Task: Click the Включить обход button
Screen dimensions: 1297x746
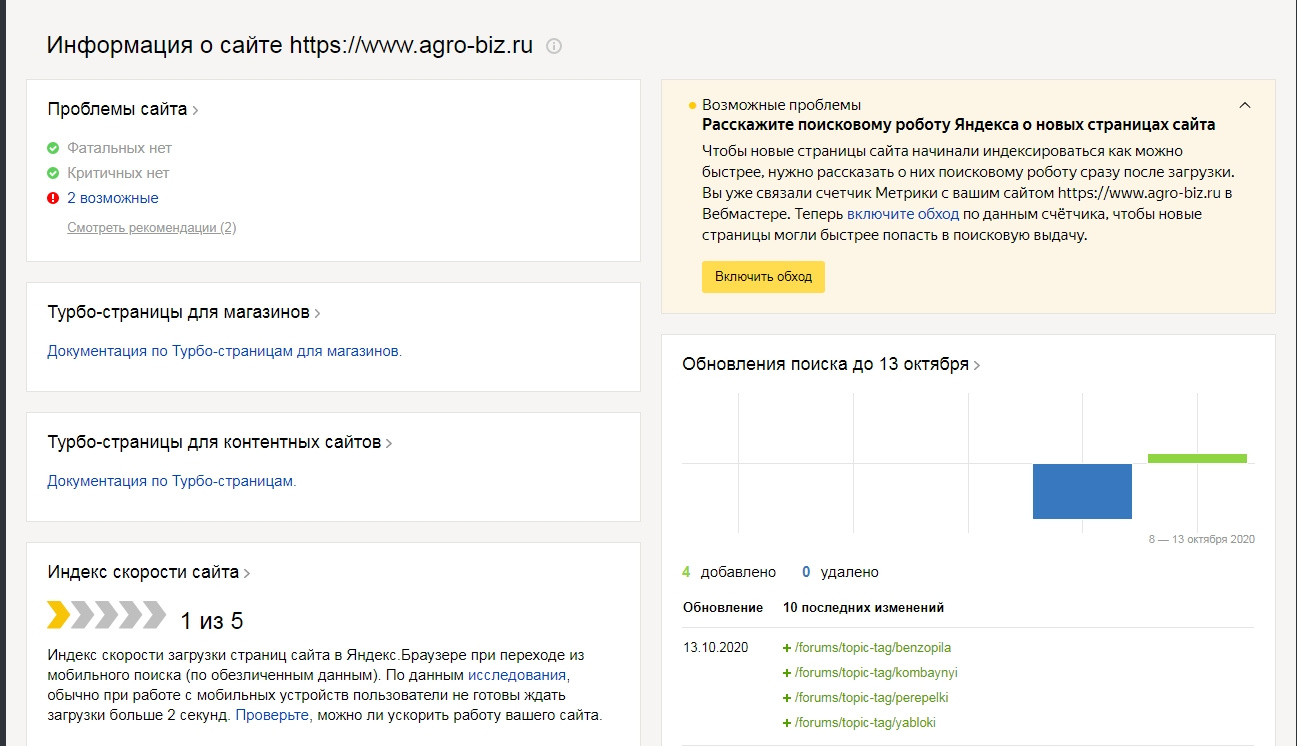Action: click(x=763, y=277)
